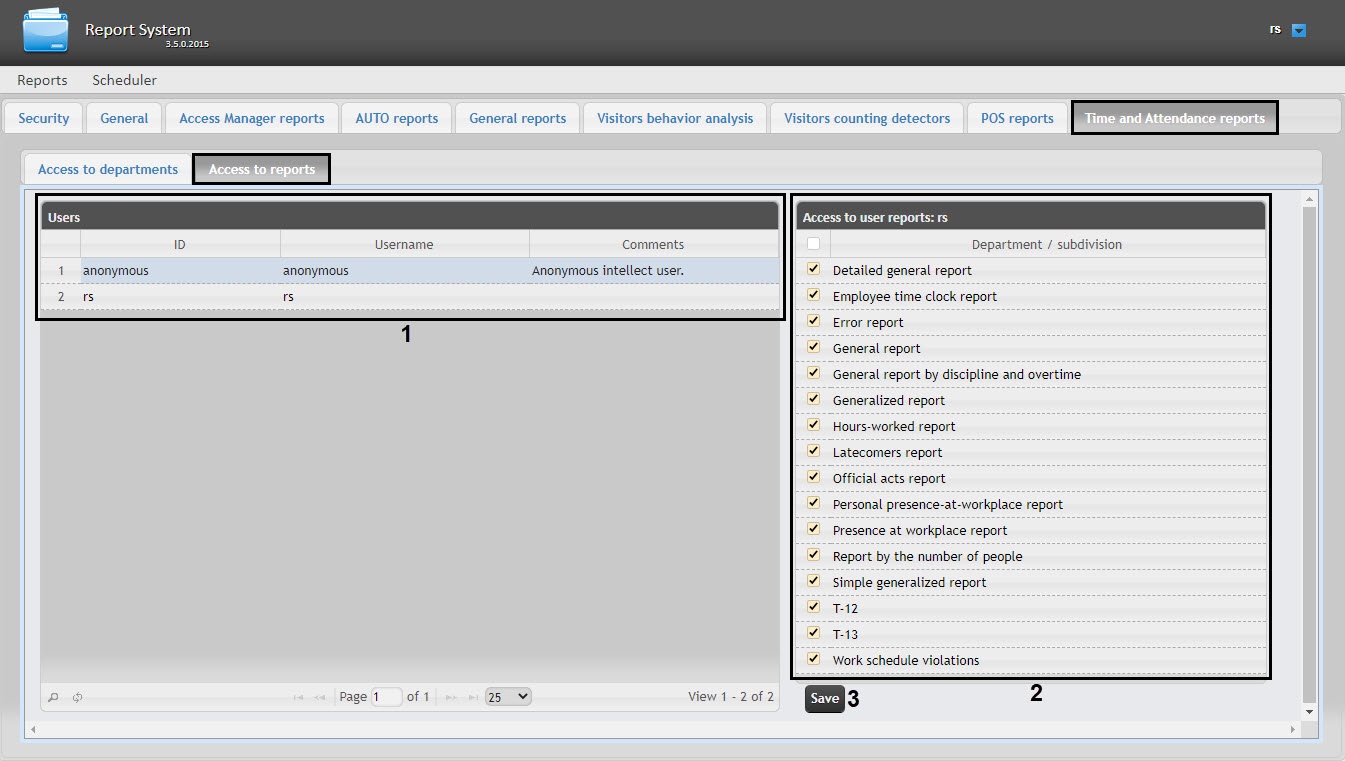This screenshot has height=761, width=1345.
Task: Uncheck Employee time clock report
Action: (x=813, y=295)
